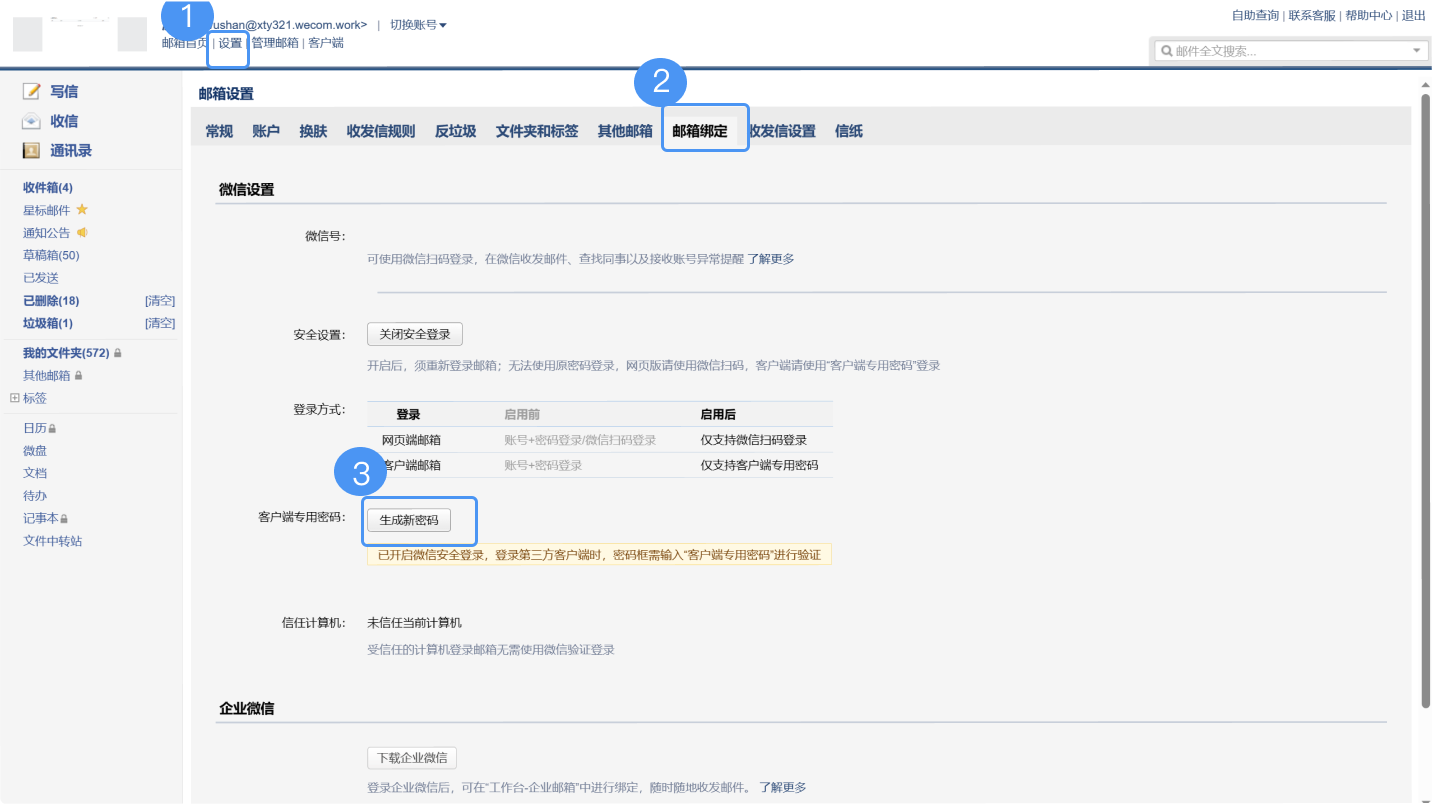This screenshot has height=805, width=1433.
Task: Open the 反垃圾 settings tab
Action: [455, 131]
